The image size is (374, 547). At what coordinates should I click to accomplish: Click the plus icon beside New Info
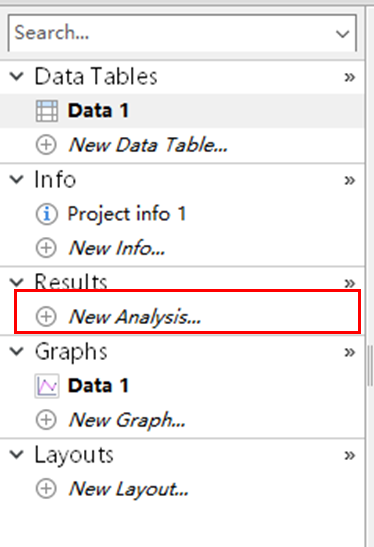(46, 248)
